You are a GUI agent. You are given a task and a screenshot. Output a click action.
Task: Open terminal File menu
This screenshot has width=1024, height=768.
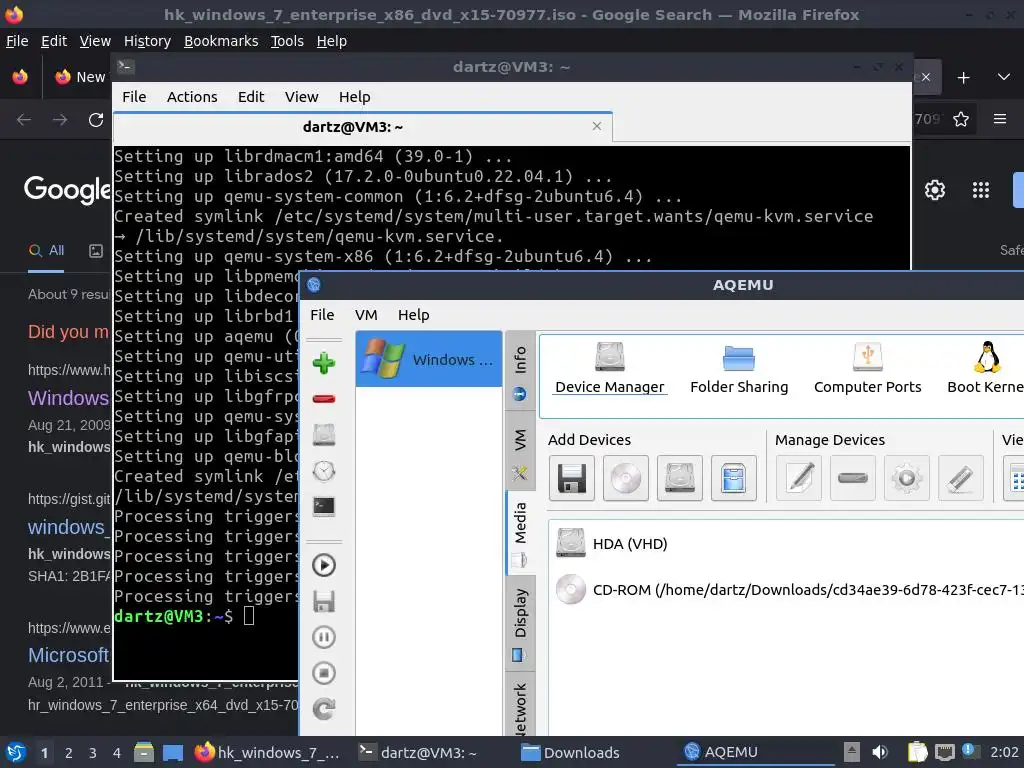coord(134,97)
